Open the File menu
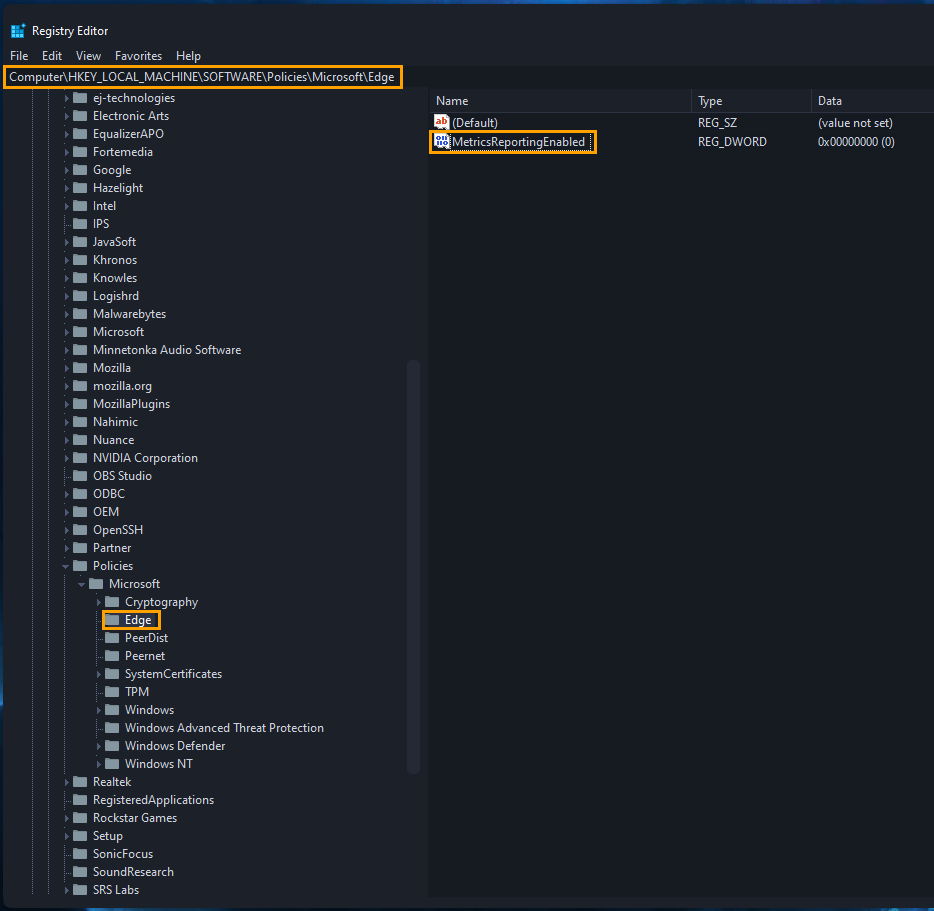Screen dimensions: 934x911 coord(19,56)
